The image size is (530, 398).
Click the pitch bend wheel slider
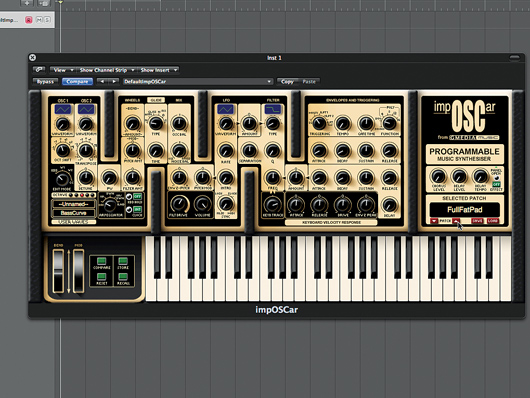click(58, 271)
